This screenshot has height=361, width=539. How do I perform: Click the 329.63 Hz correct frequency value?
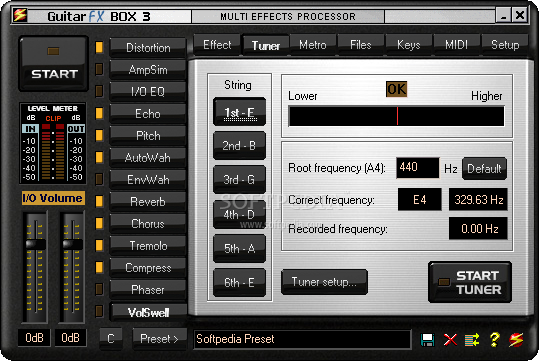coord(478,199)
